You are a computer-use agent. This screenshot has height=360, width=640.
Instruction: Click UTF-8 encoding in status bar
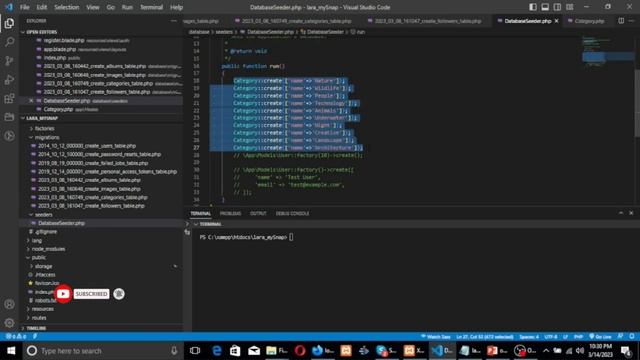pyautogui.click(x=551, y=337)
